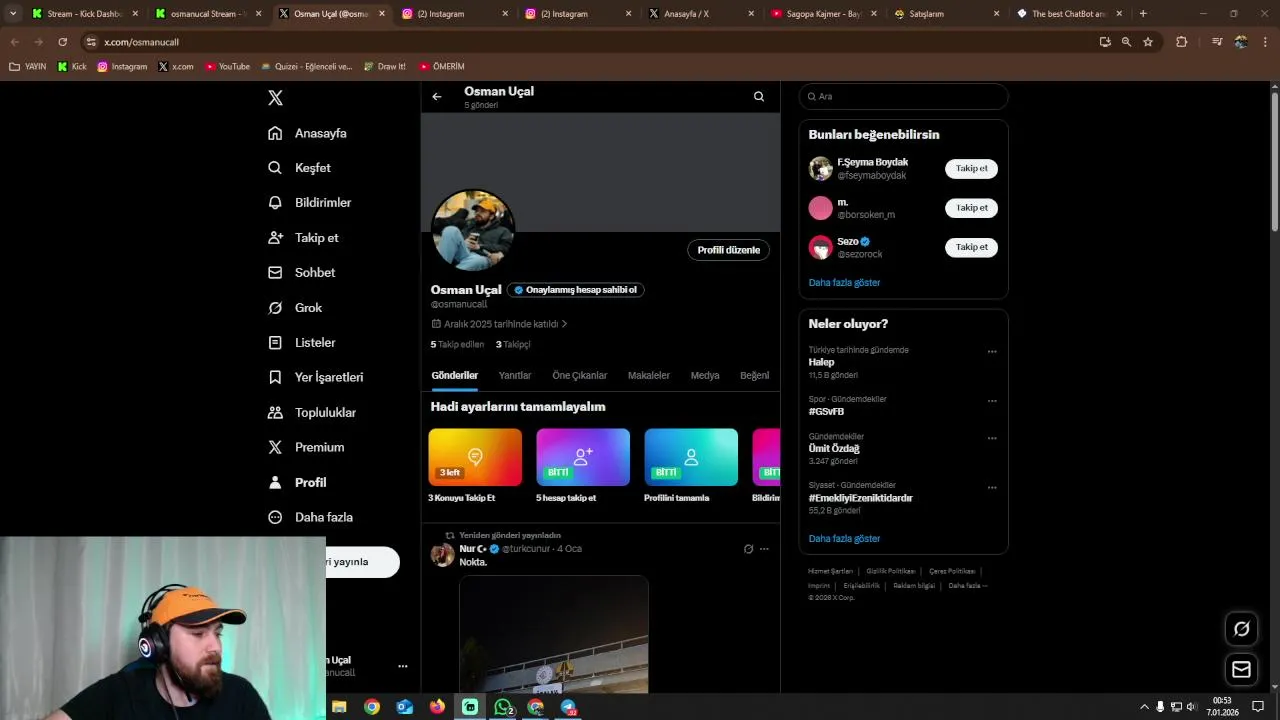Click Profili düzenle button
This screenshot has width=1280, height=720.
tap(729, 250)
